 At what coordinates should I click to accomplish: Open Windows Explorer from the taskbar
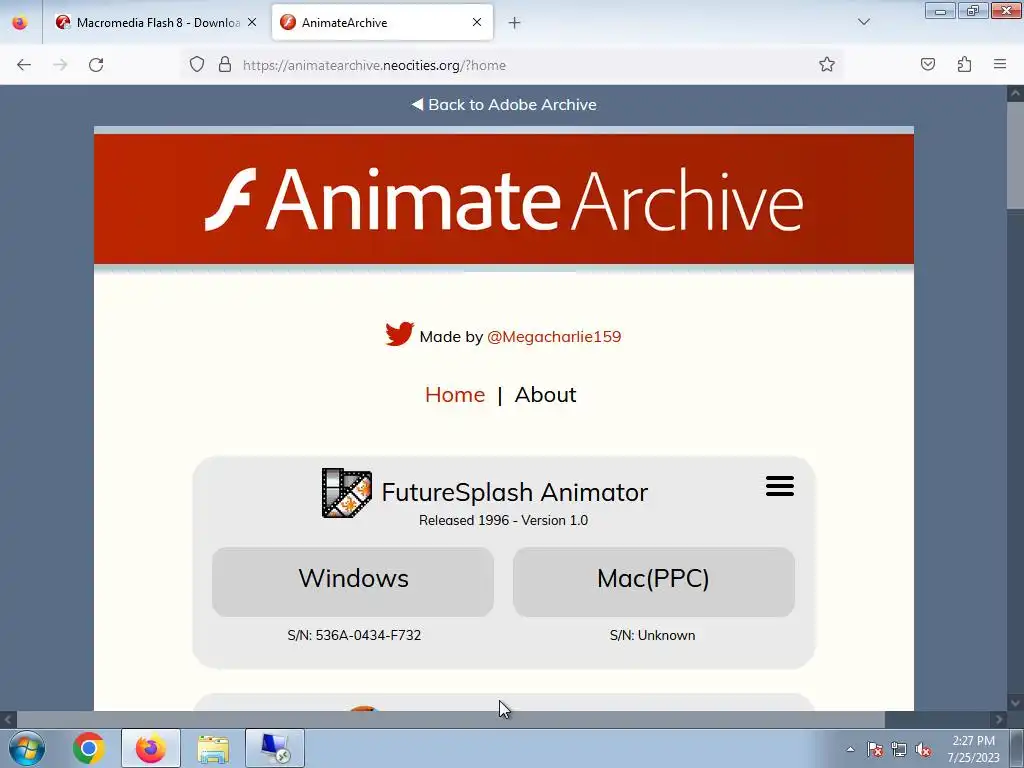tap(213, 748)
